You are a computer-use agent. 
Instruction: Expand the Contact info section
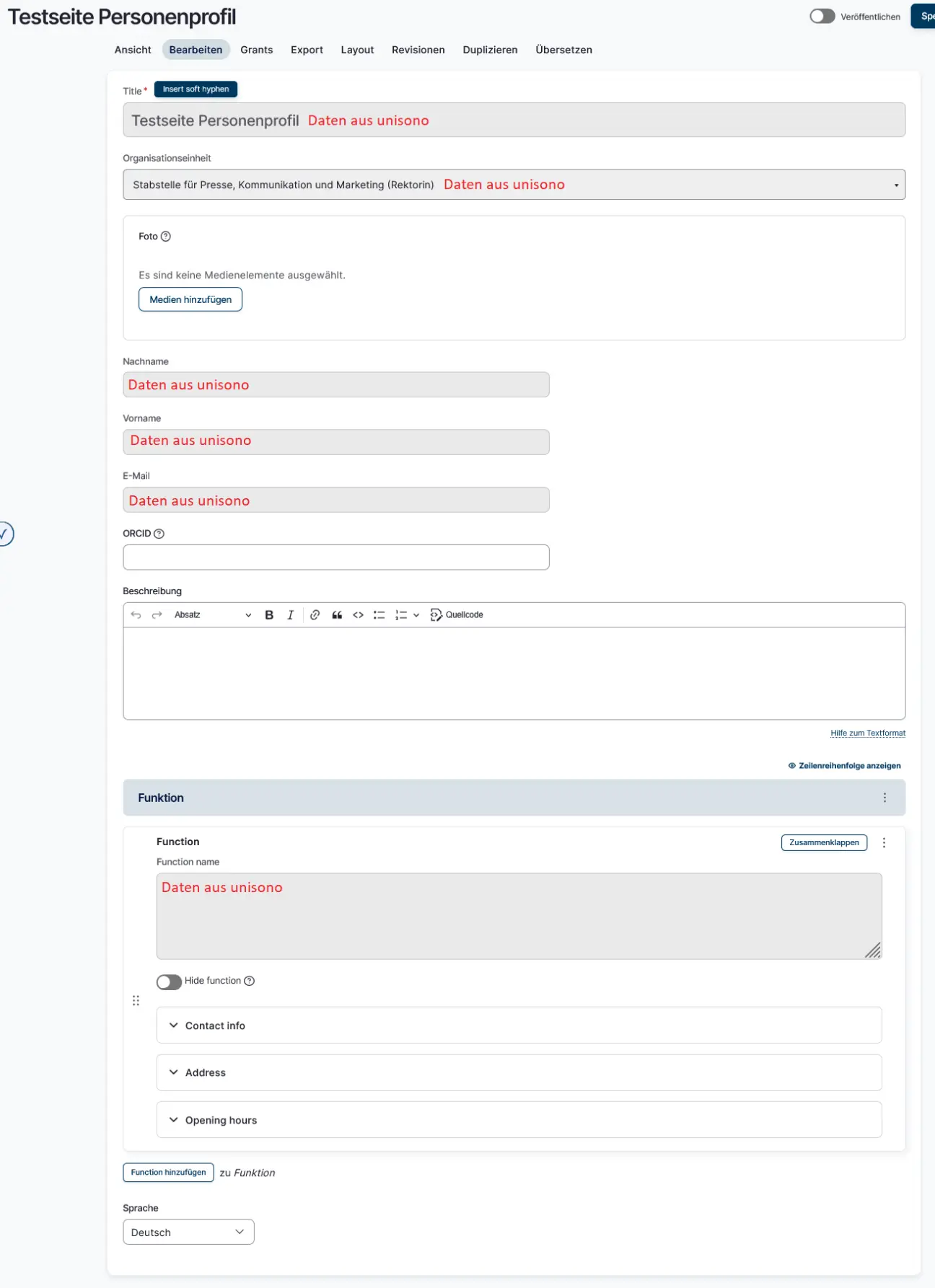[215, 1025]
